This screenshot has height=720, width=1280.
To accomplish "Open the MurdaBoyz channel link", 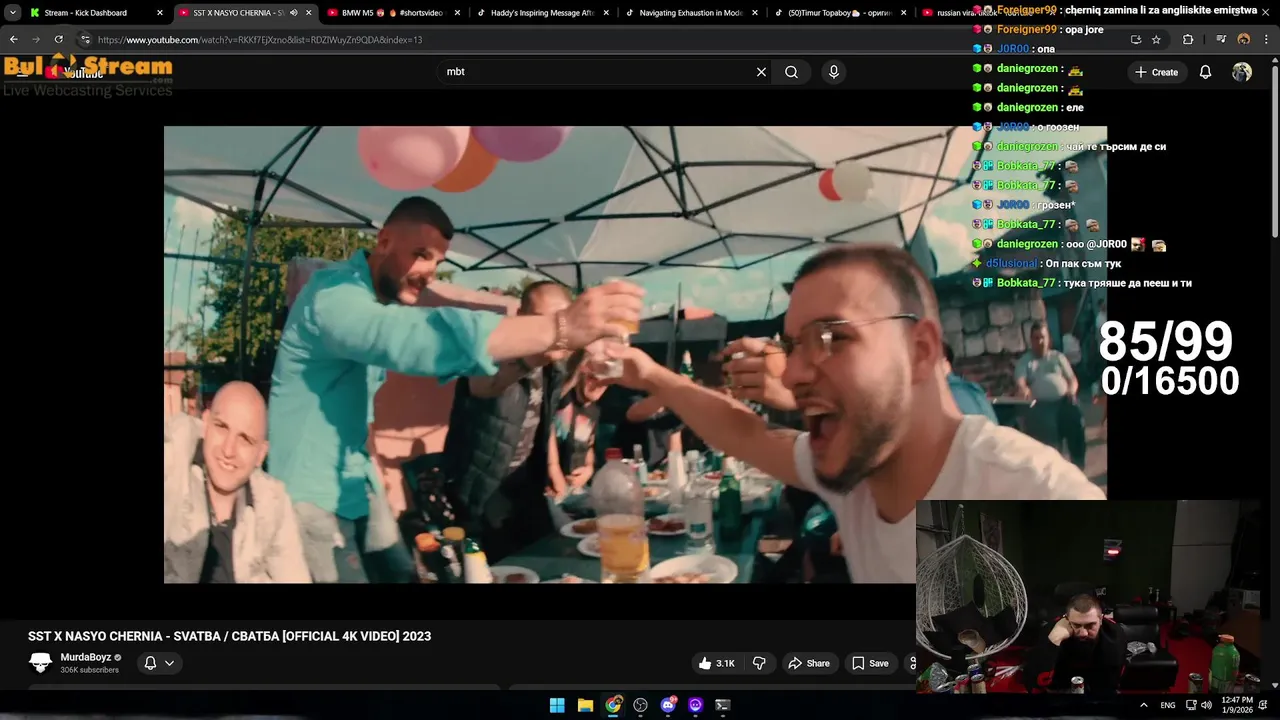I will pyautogui.click(x=86, y=657).
